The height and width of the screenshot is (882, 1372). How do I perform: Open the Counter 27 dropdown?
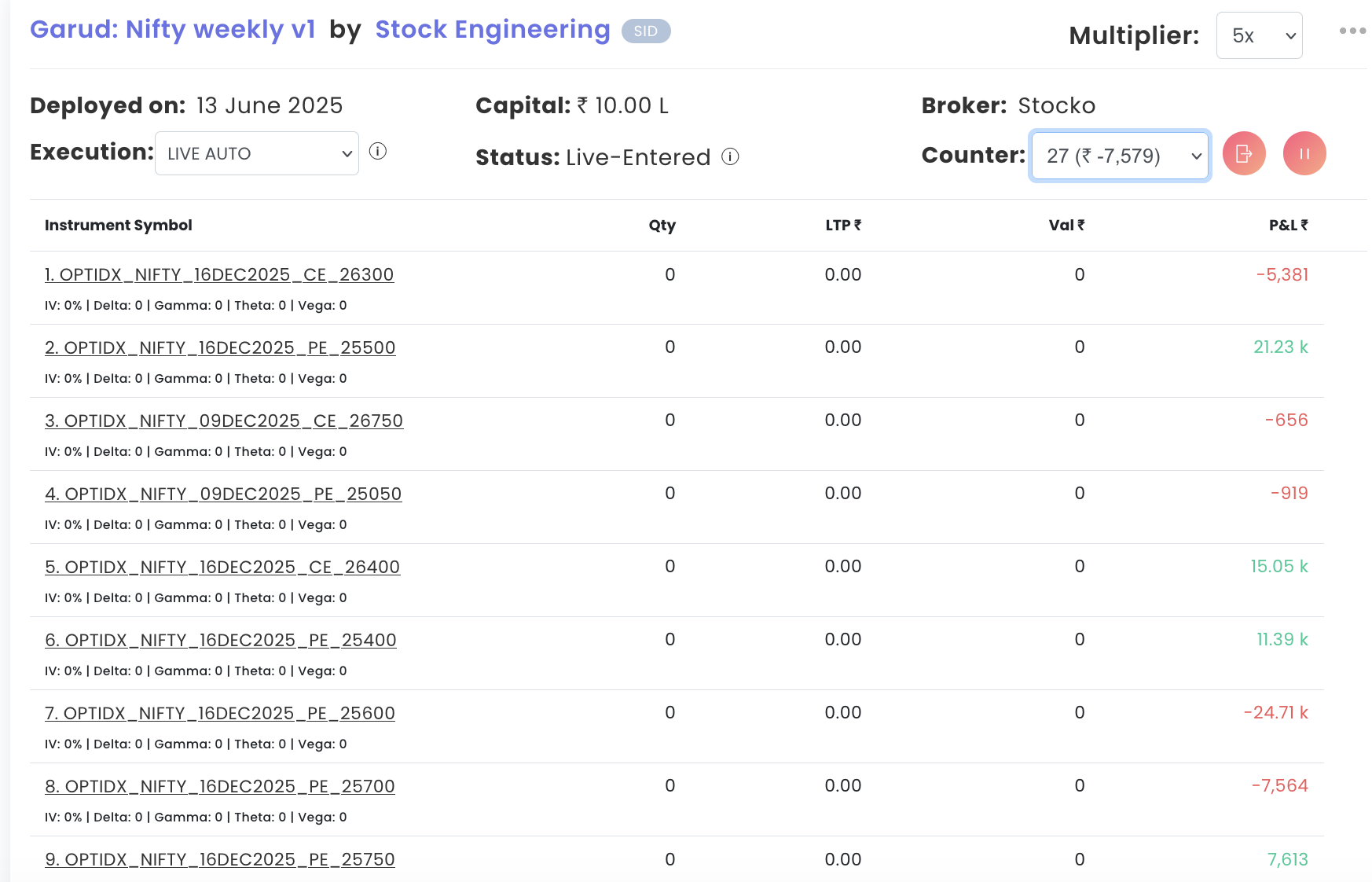click(x=1119, y=156)
